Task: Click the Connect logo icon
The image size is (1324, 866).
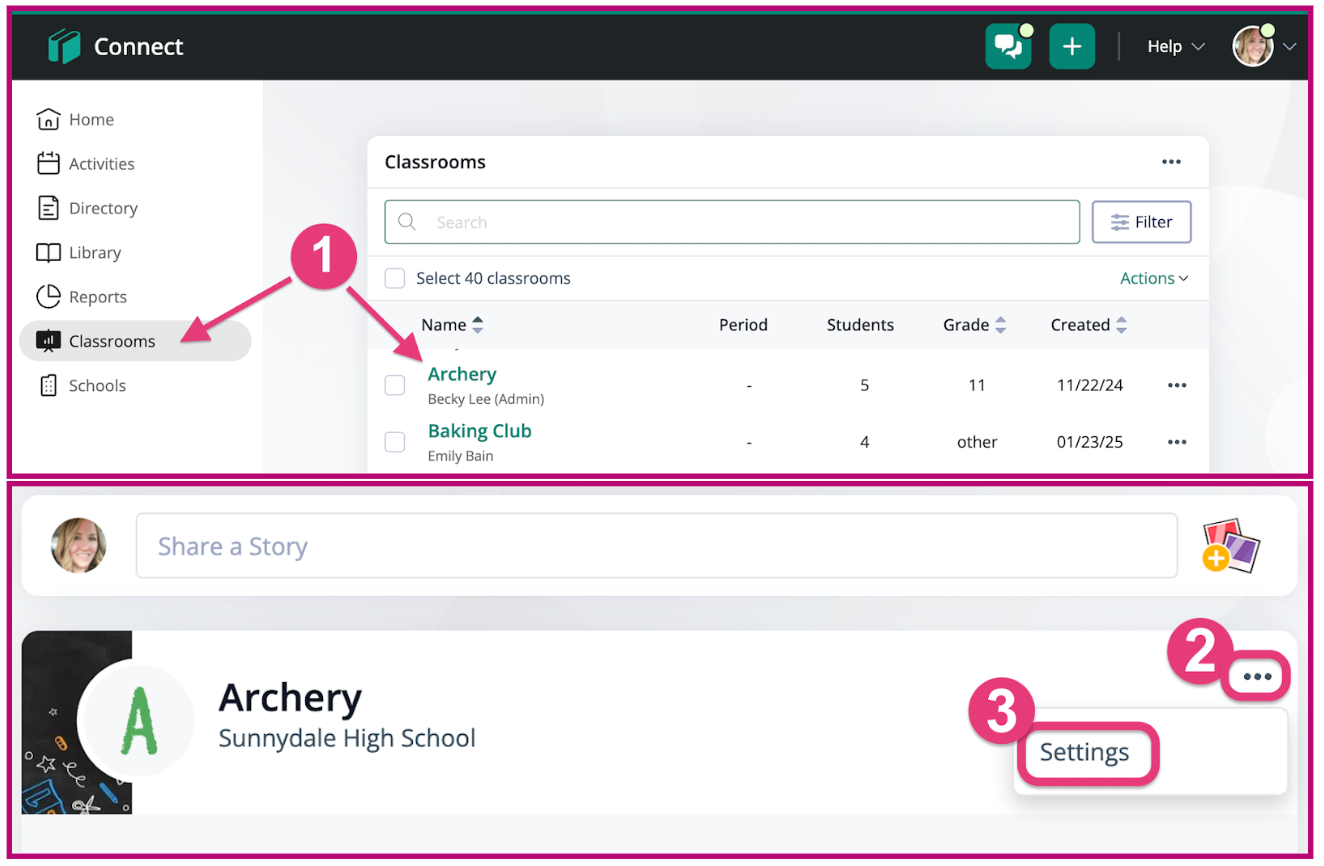Action: point(64,47)
